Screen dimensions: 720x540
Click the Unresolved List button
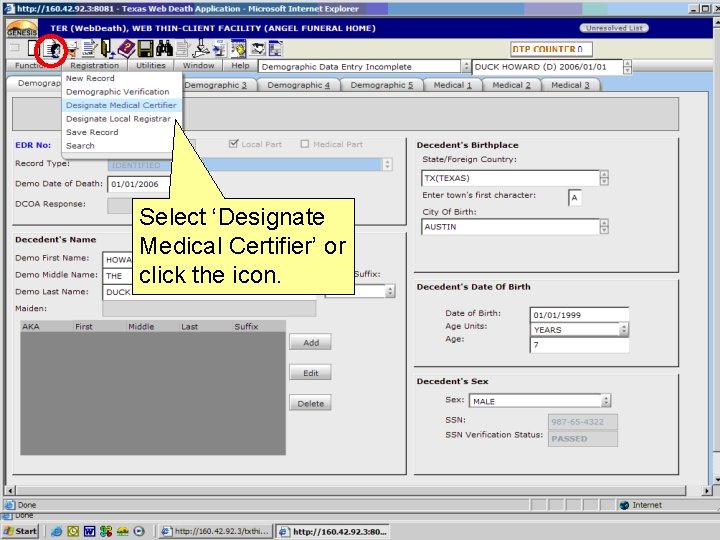point(614,28)
